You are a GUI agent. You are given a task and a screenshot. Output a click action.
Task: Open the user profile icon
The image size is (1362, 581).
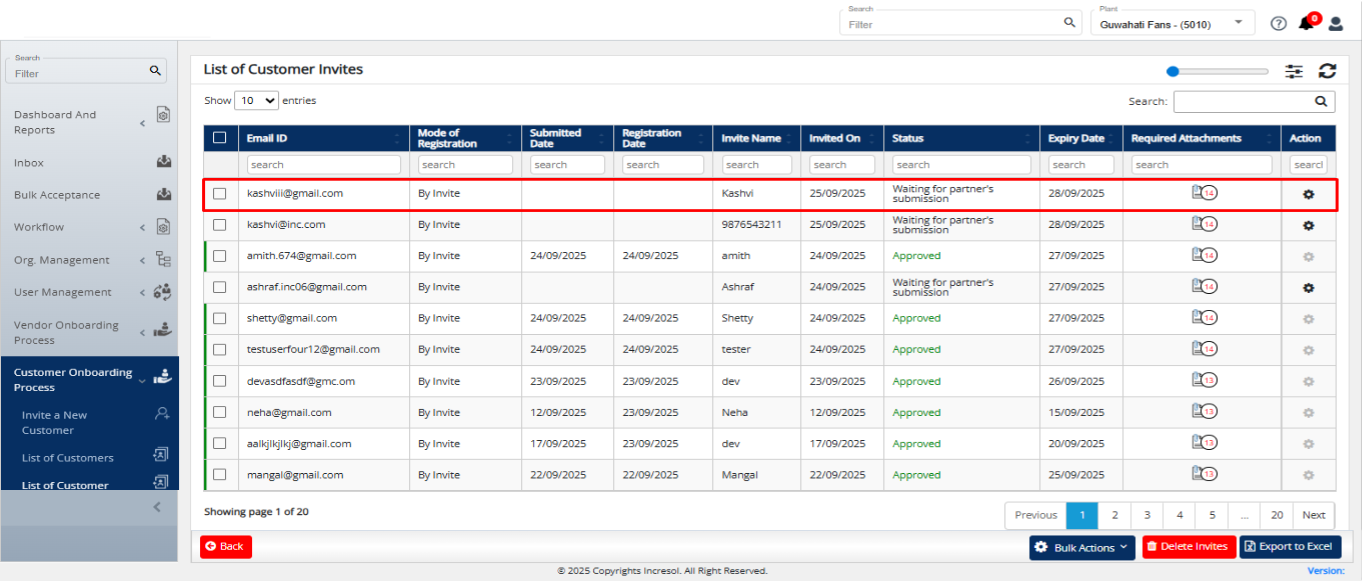1335,23
